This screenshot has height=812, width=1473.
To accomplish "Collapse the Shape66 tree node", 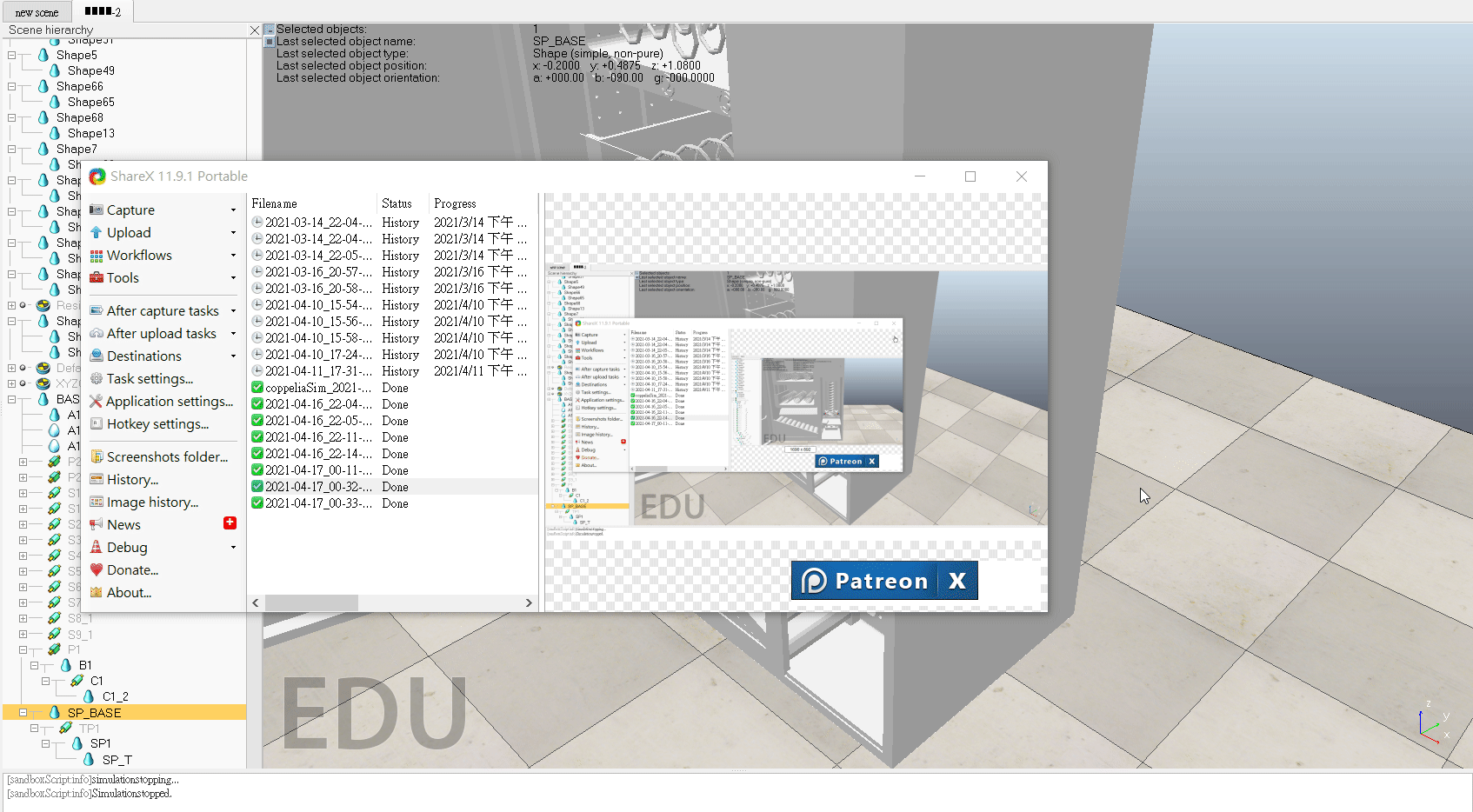I will [x=12, y=86].
